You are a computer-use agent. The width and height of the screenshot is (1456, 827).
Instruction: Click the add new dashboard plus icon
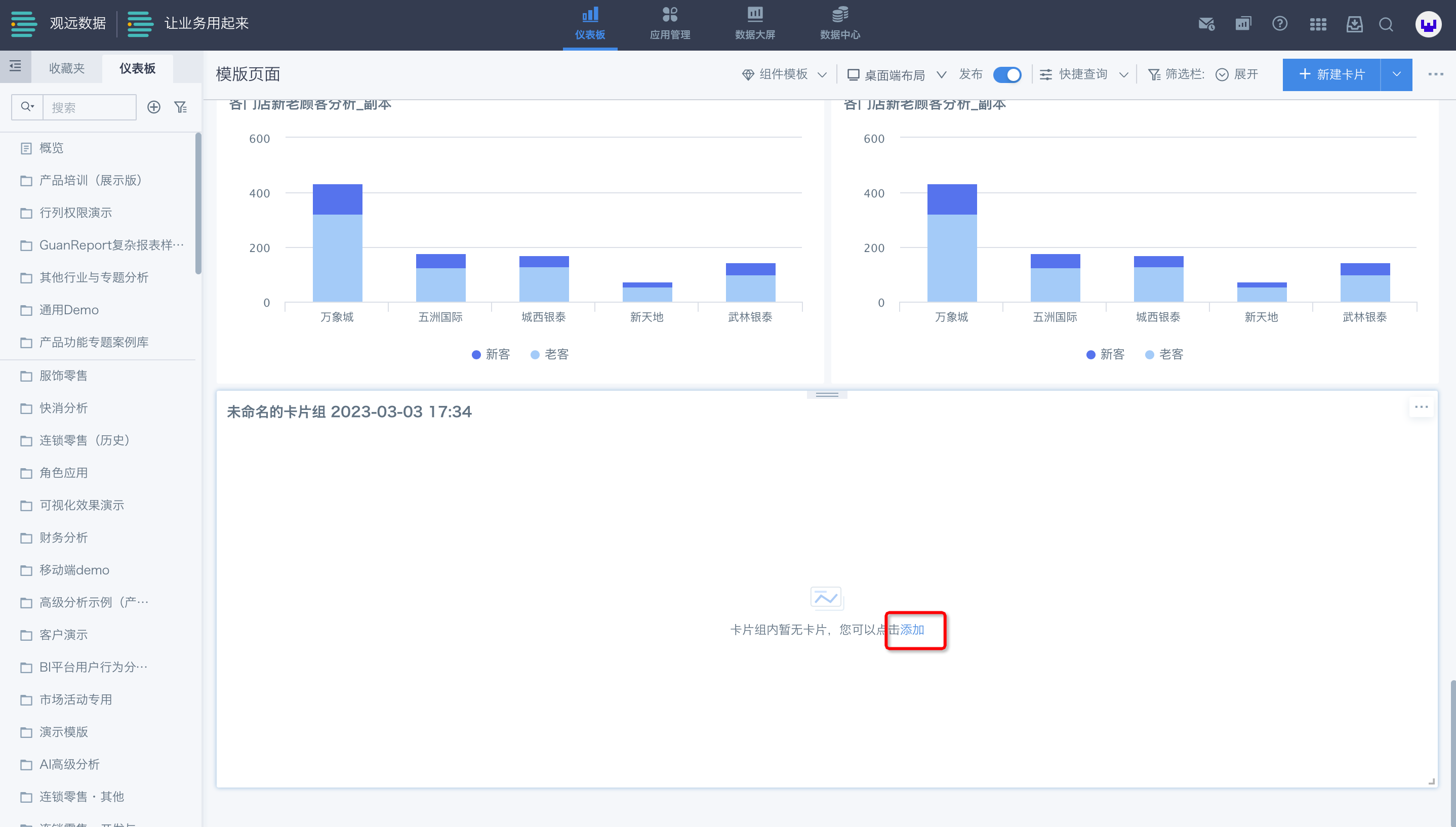tap(153, 107)
